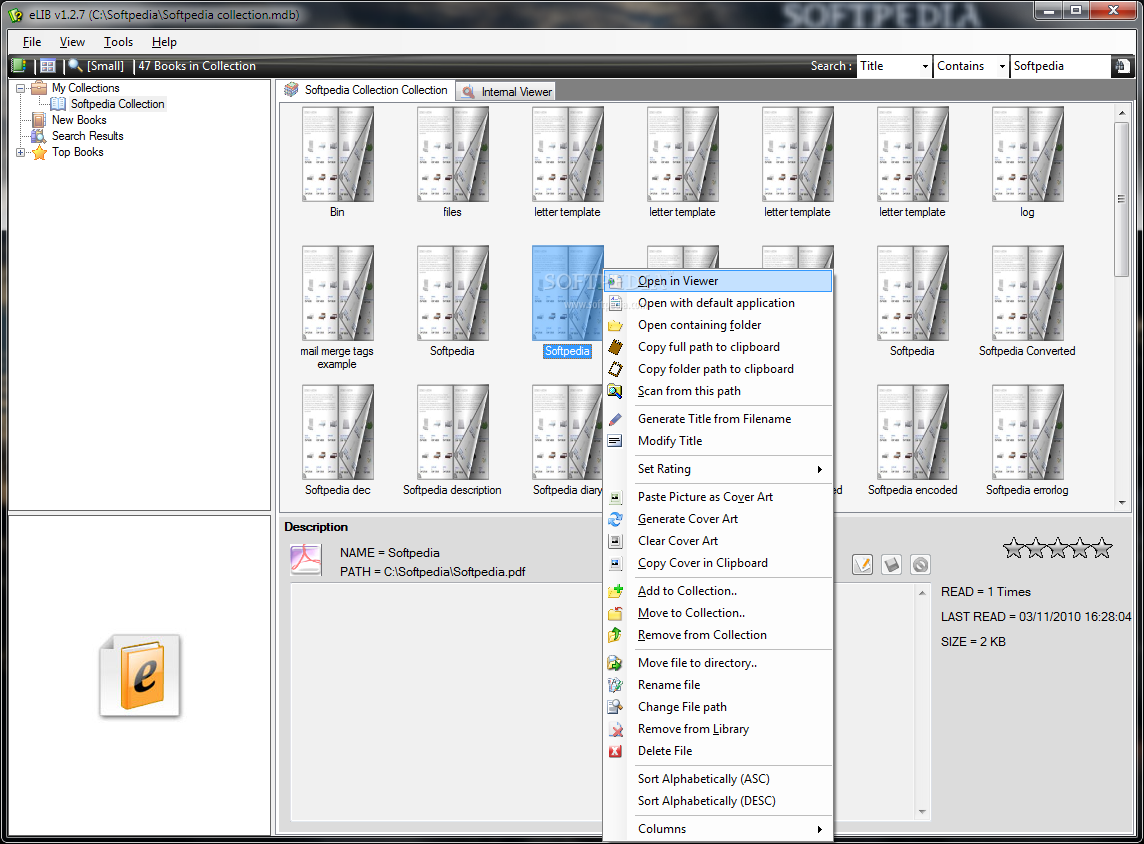
Task: Choose Sort Alphabetically (ASC)
Action: (x=718, y=778)
